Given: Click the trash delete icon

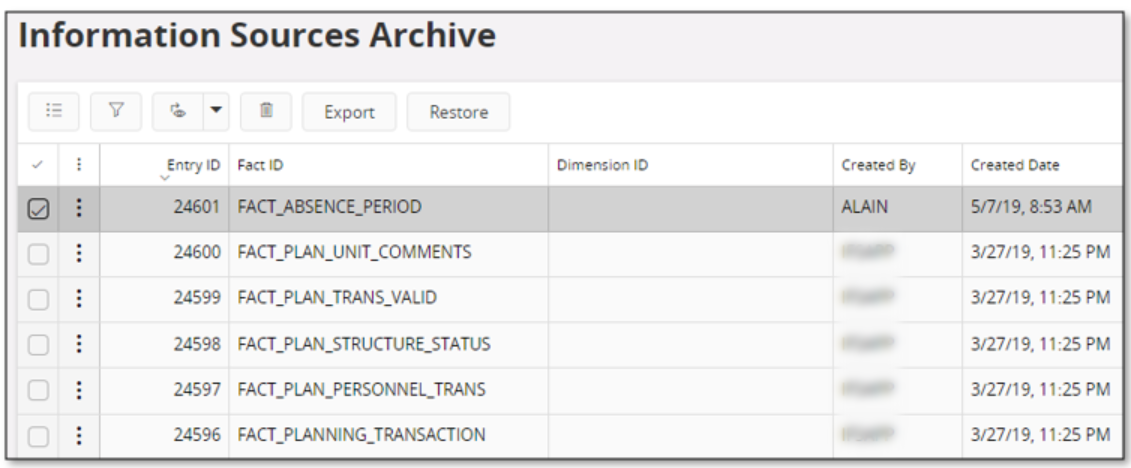Looking at the screenshot, I should 266,111.
